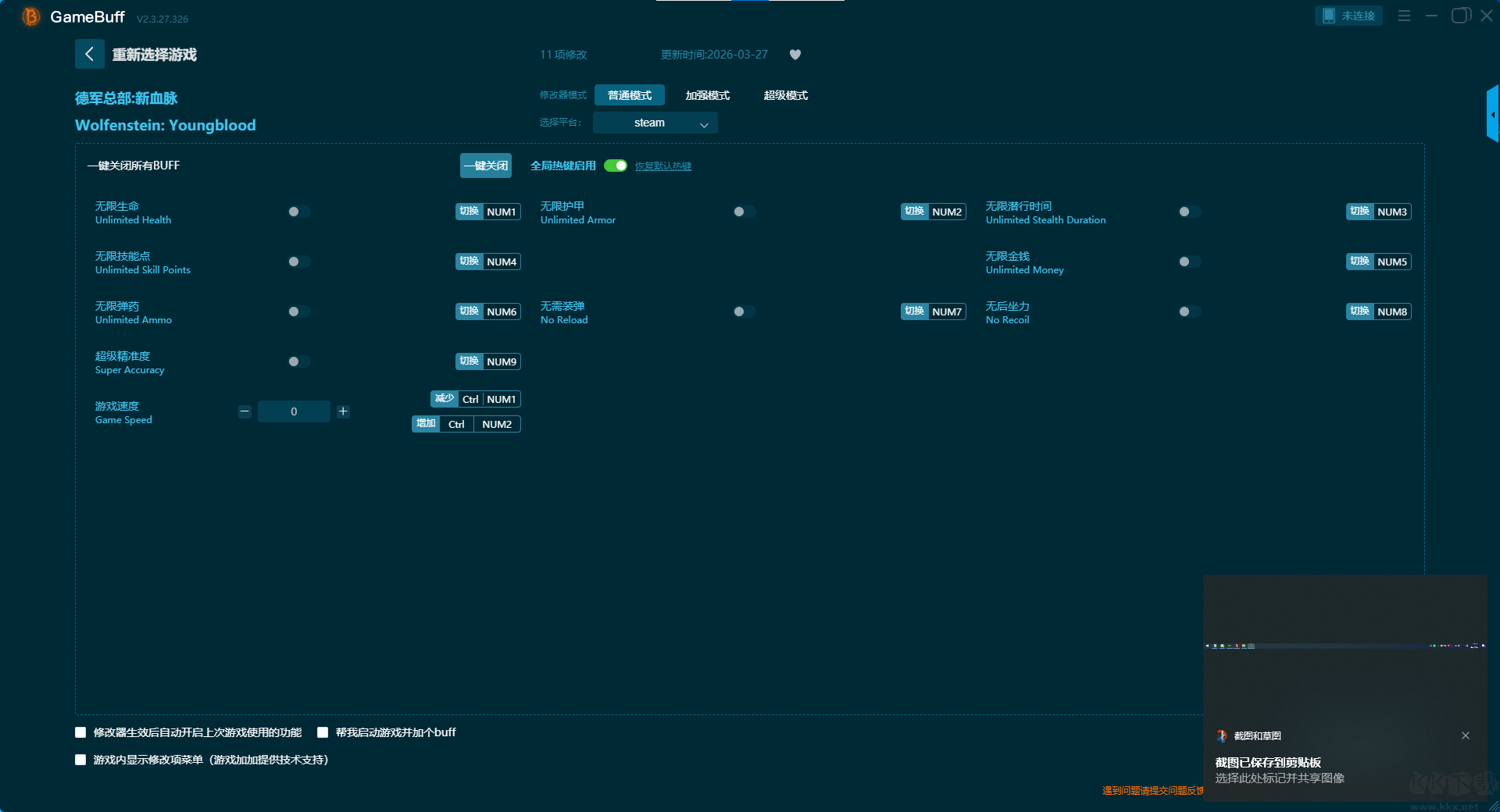Click the GameBuff logo icon
This screenshot has height=812, width=1500.
(30, 16)
